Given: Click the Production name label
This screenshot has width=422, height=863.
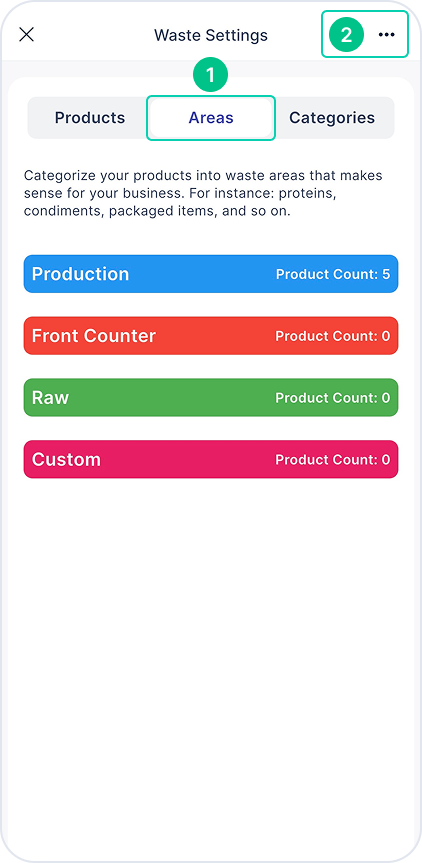Looking at the screenshot, I should pos(80,274).
